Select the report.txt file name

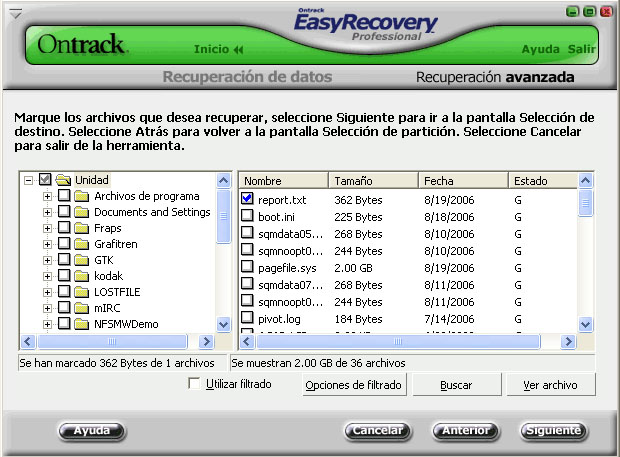282,200
